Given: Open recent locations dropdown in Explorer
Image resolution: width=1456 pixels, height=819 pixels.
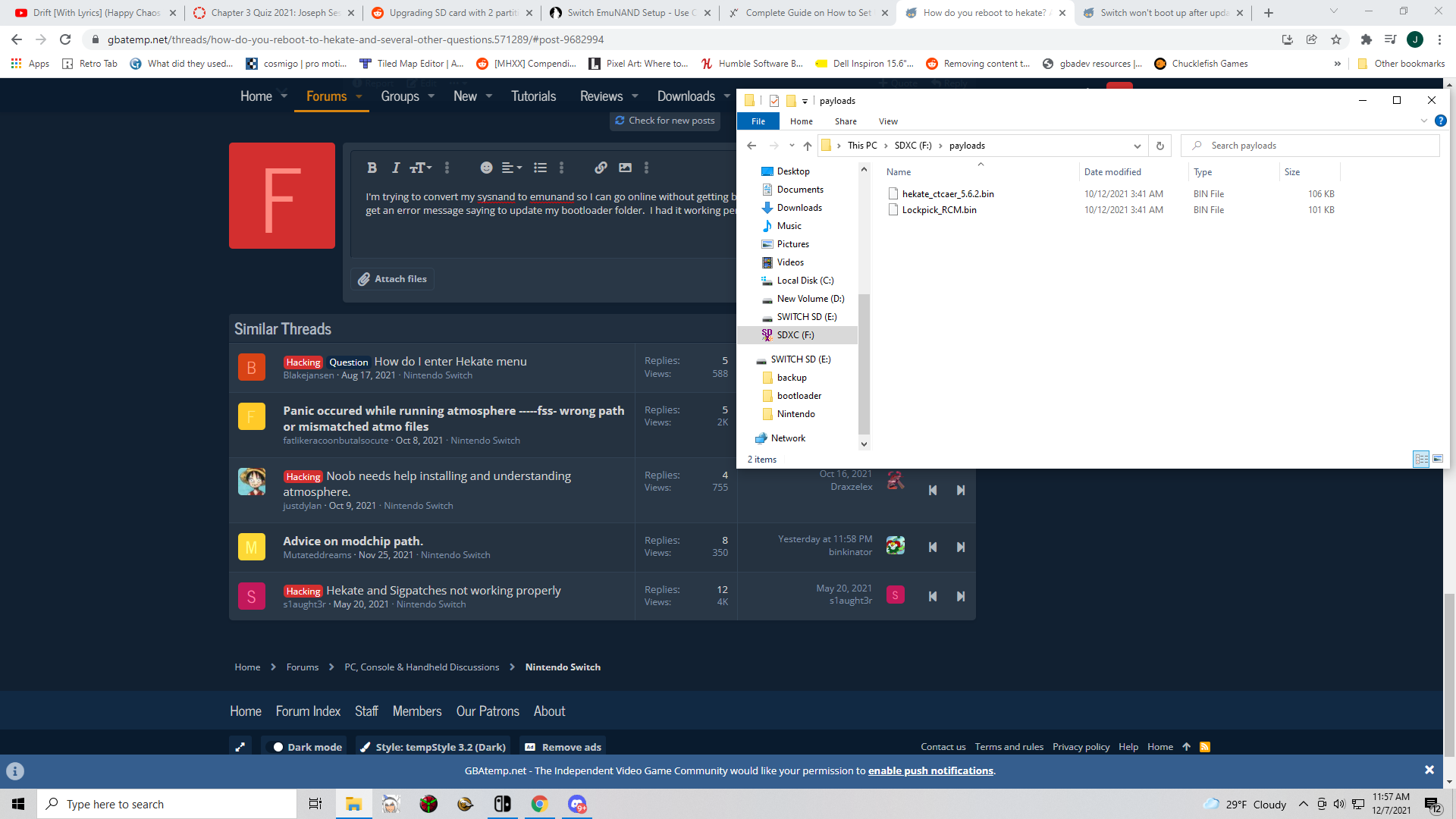Looking at the screenshot, I should point(792,146).
